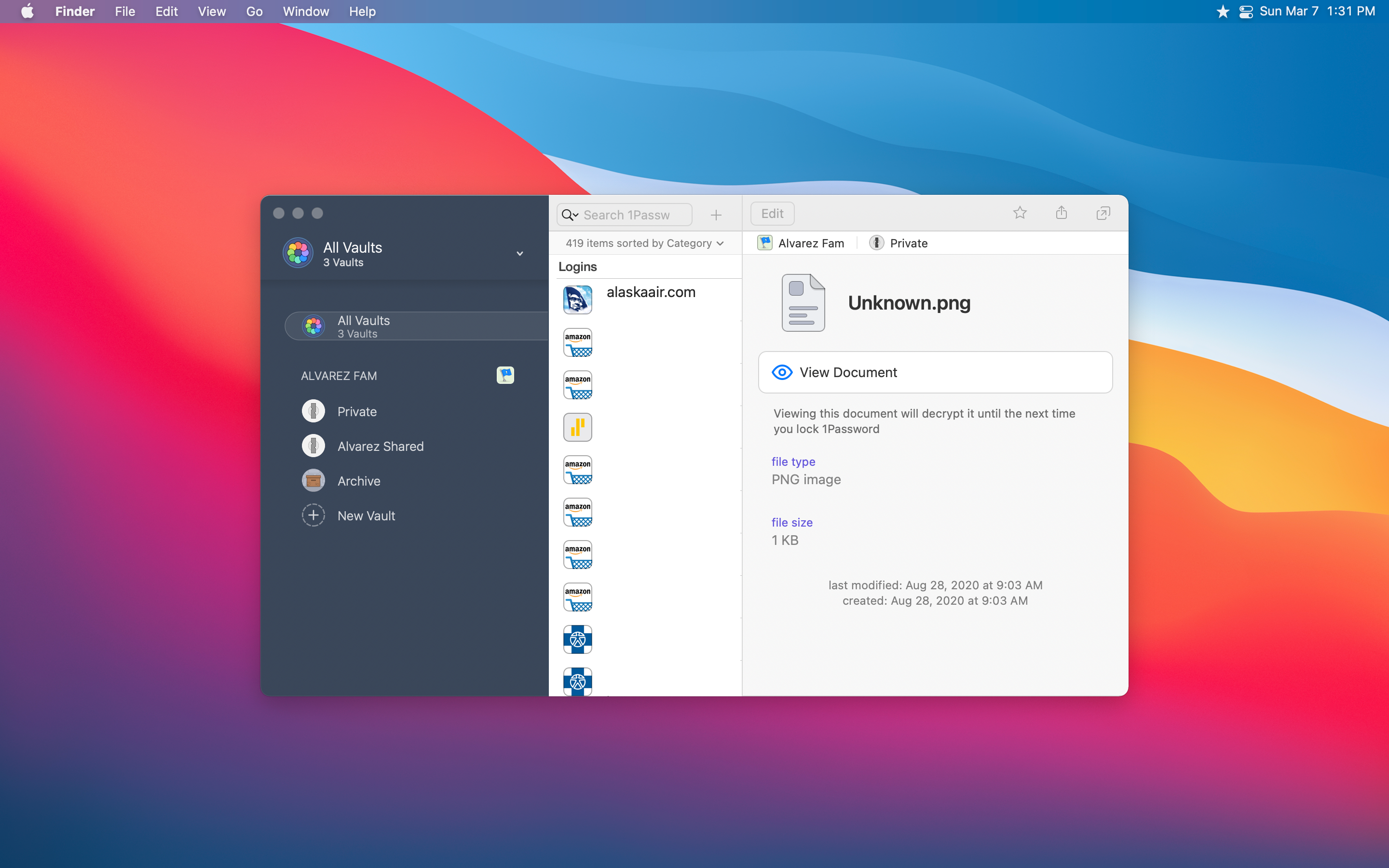Click the document file icon
This screenshot has width=1389, height=868.
(803, 302)
